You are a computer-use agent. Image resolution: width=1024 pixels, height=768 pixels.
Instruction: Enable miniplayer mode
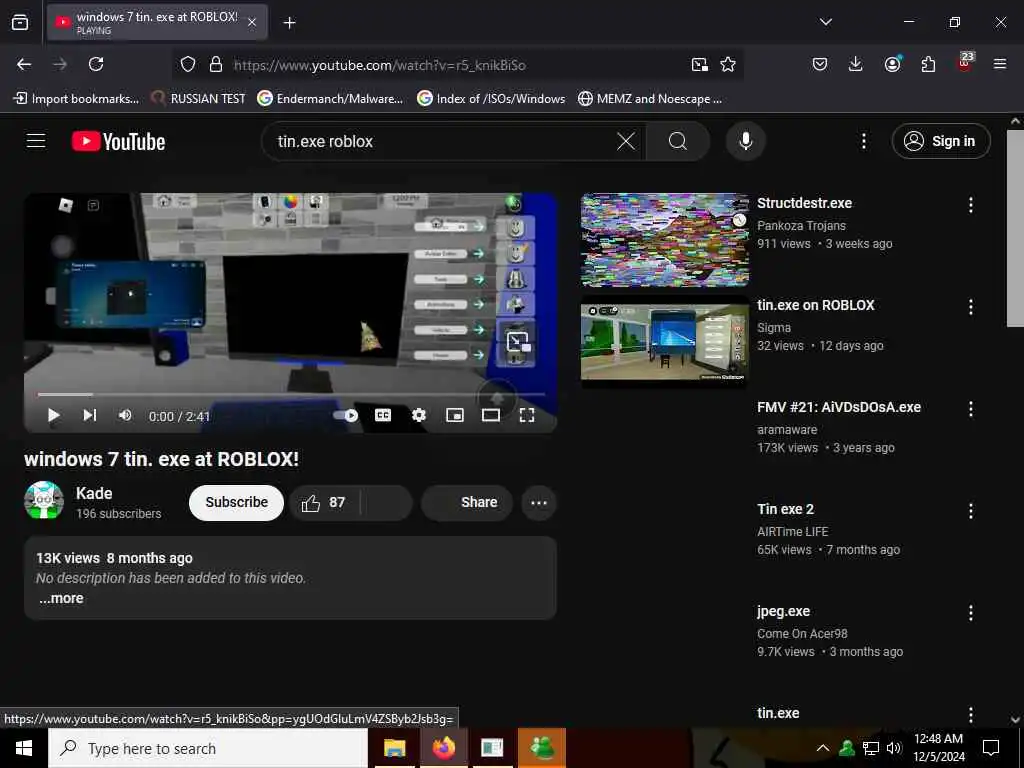point(455,415)
